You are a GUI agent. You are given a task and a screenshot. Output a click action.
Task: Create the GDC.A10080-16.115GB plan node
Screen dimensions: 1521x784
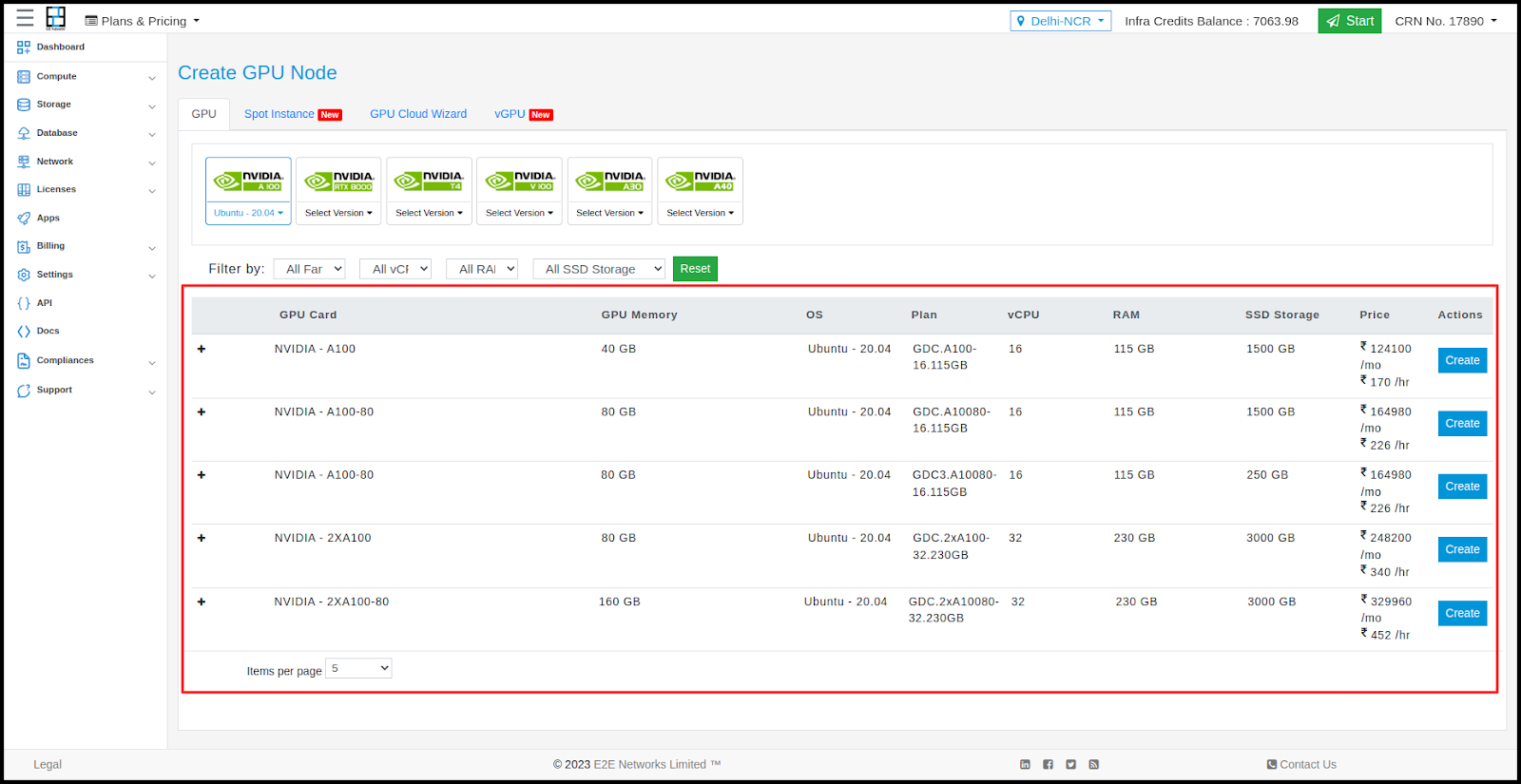tap(1462, 424)
